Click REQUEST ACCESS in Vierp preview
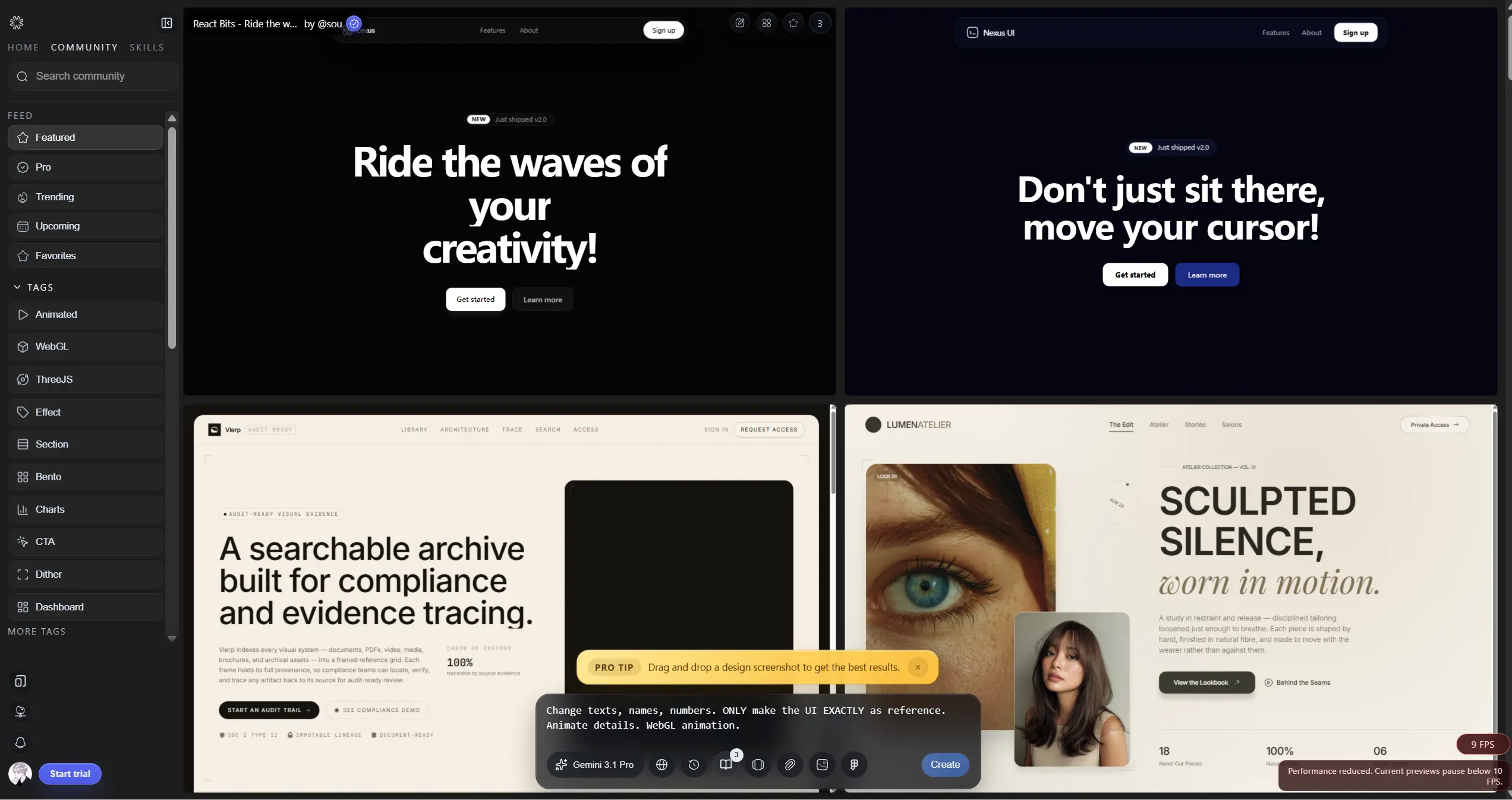 (769, 429)
